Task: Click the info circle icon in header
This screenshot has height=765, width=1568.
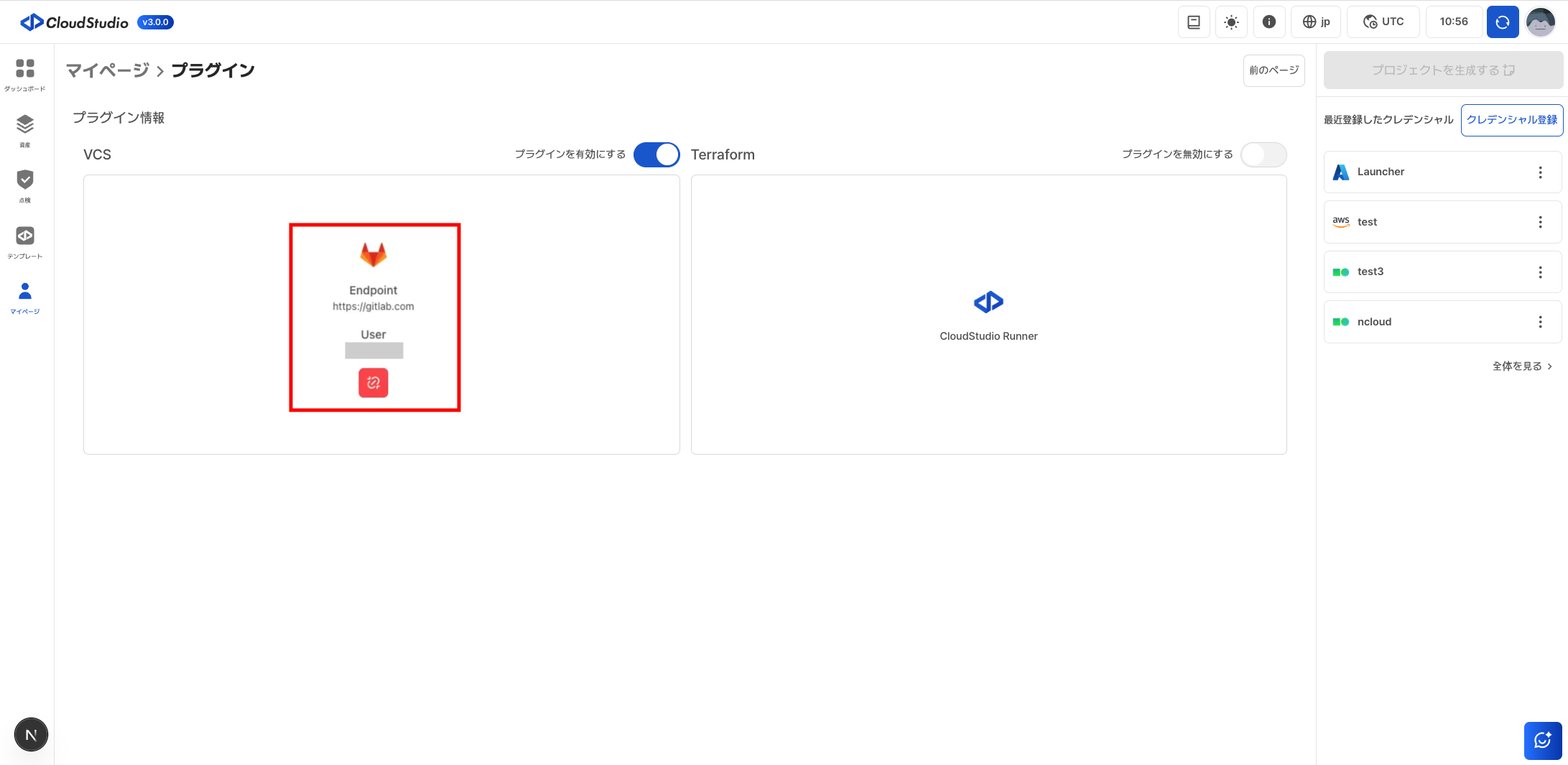Action: click(1269, 22)
